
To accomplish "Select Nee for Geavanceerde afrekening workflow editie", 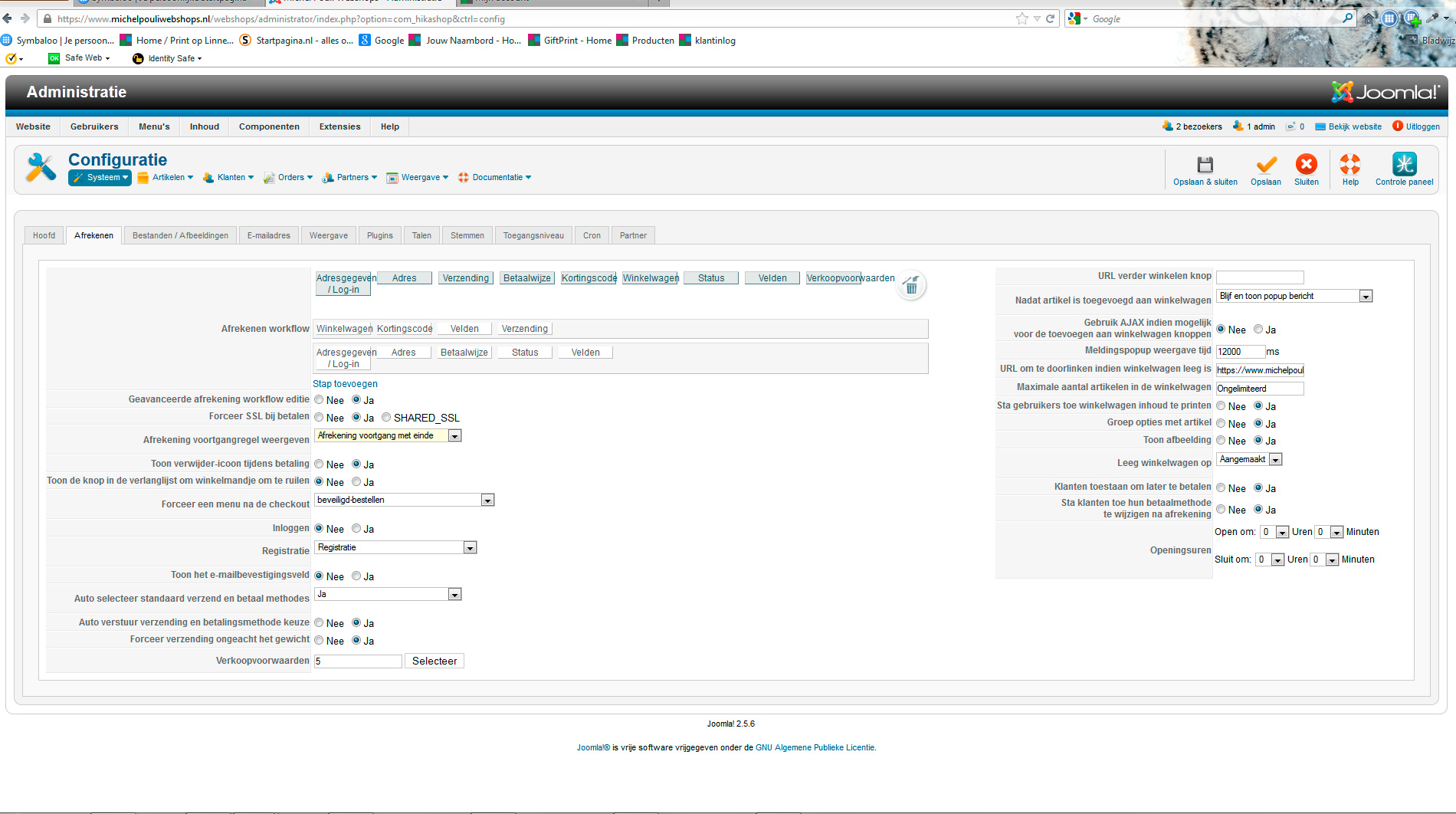I will click(319, 399).
